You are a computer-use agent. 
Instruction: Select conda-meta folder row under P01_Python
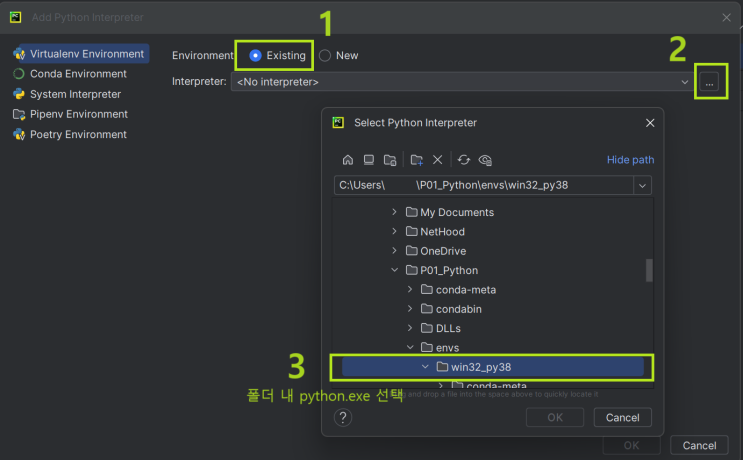492,289
